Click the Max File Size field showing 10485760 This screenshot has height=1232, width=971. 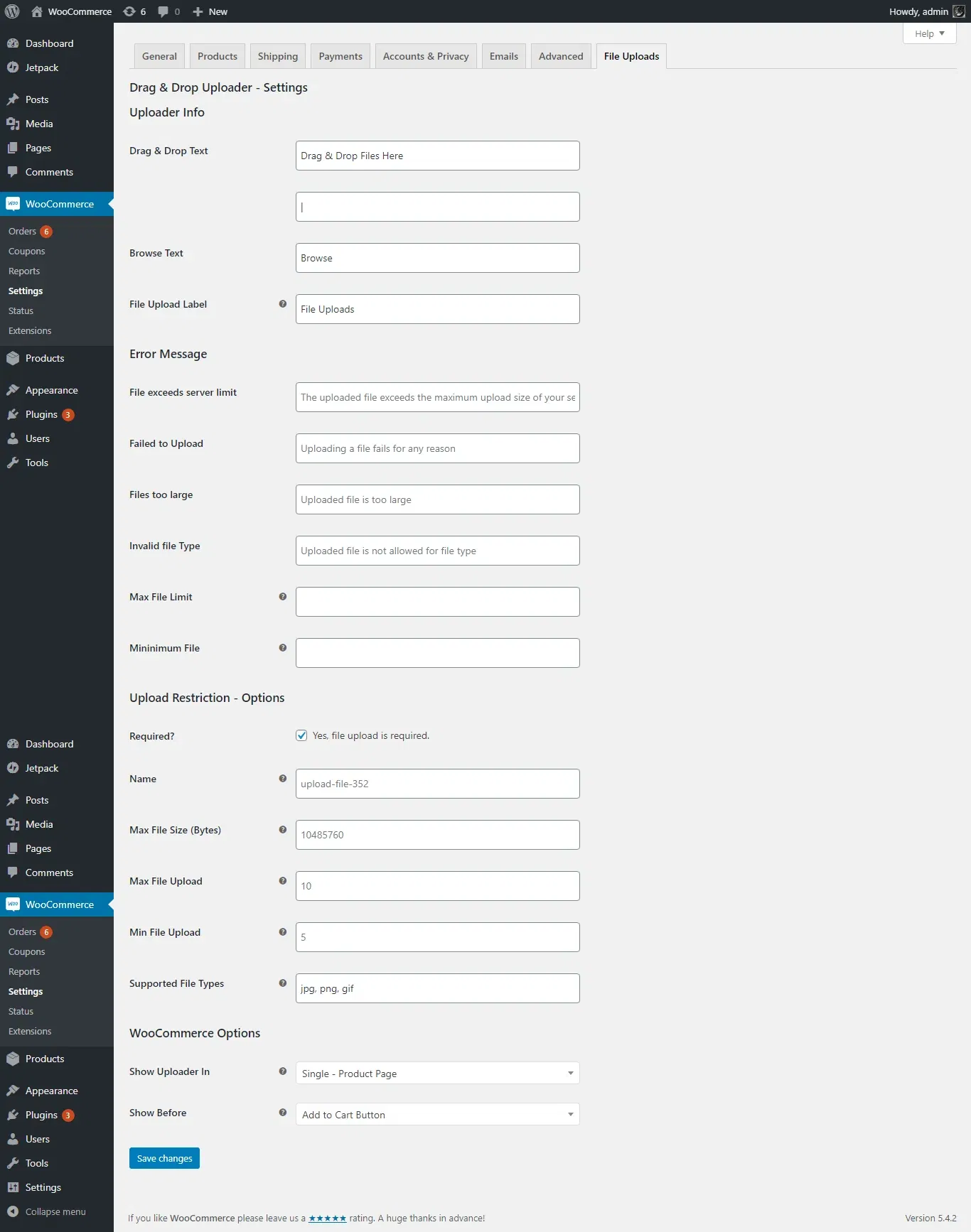[437, 835]
